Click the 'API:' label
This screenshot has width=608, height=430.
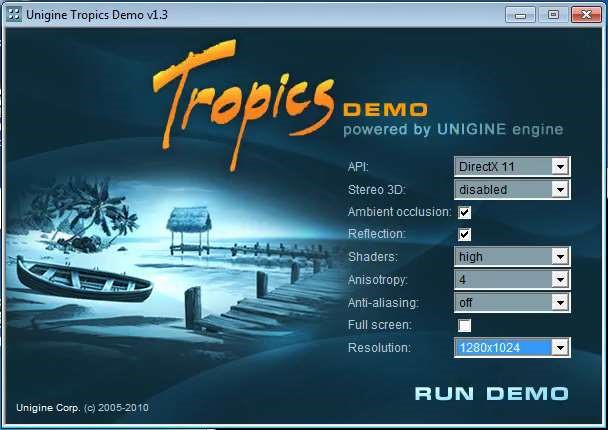pos(358,167)
